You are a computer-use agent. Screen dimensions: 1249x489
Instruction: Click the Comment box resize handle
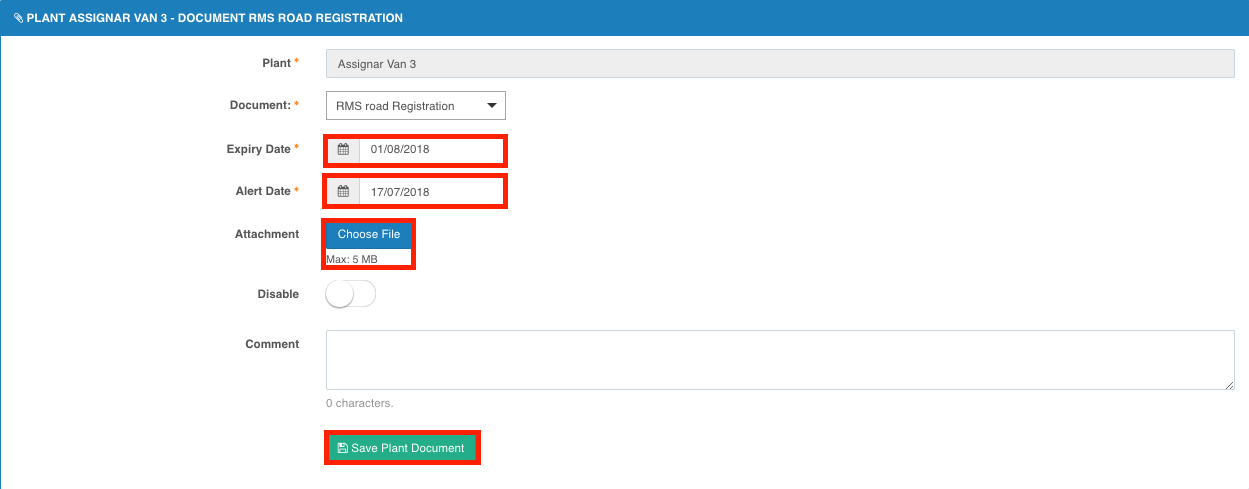coord(1229,384)
